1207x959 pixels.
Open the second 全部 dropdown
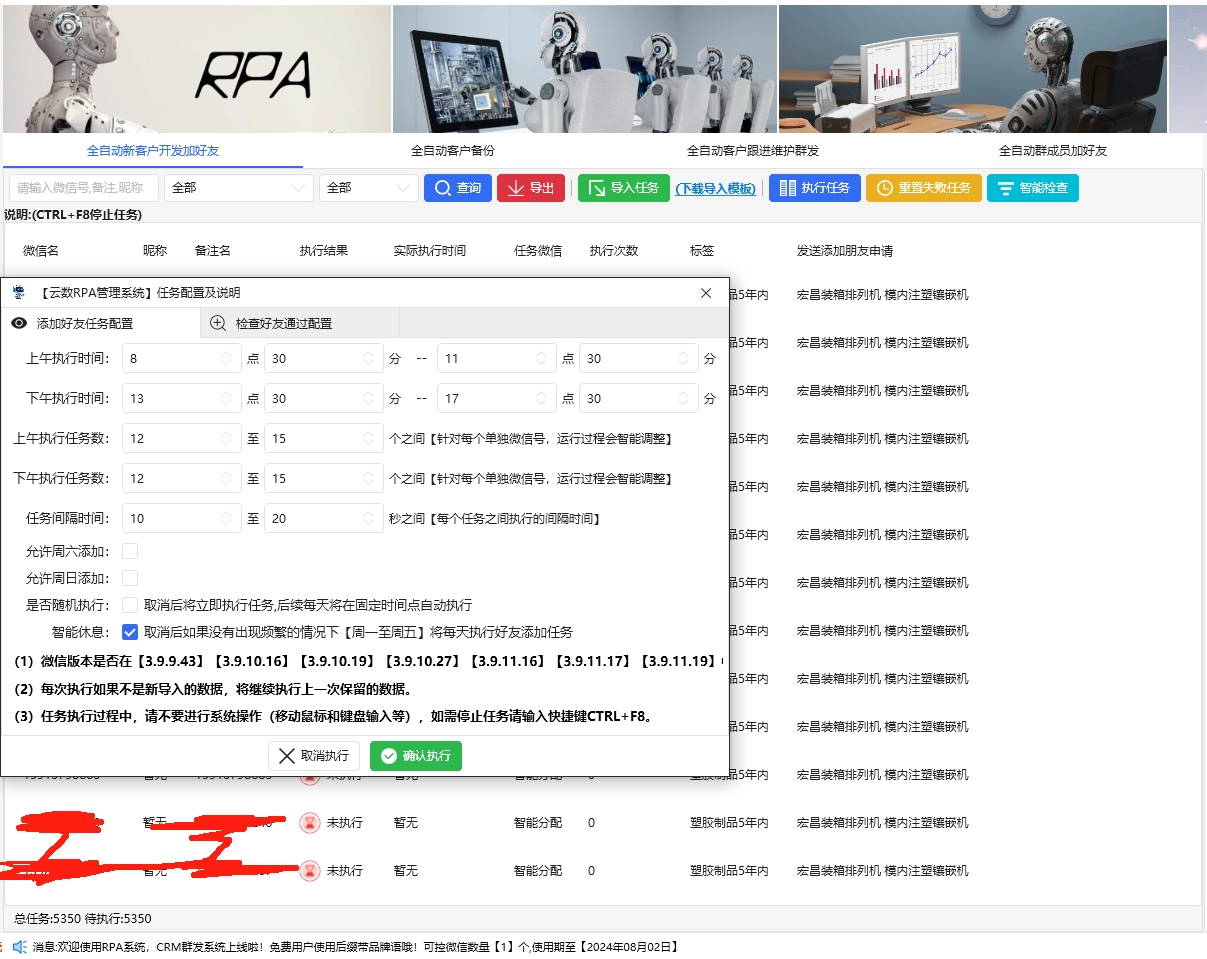coord(370,187)
